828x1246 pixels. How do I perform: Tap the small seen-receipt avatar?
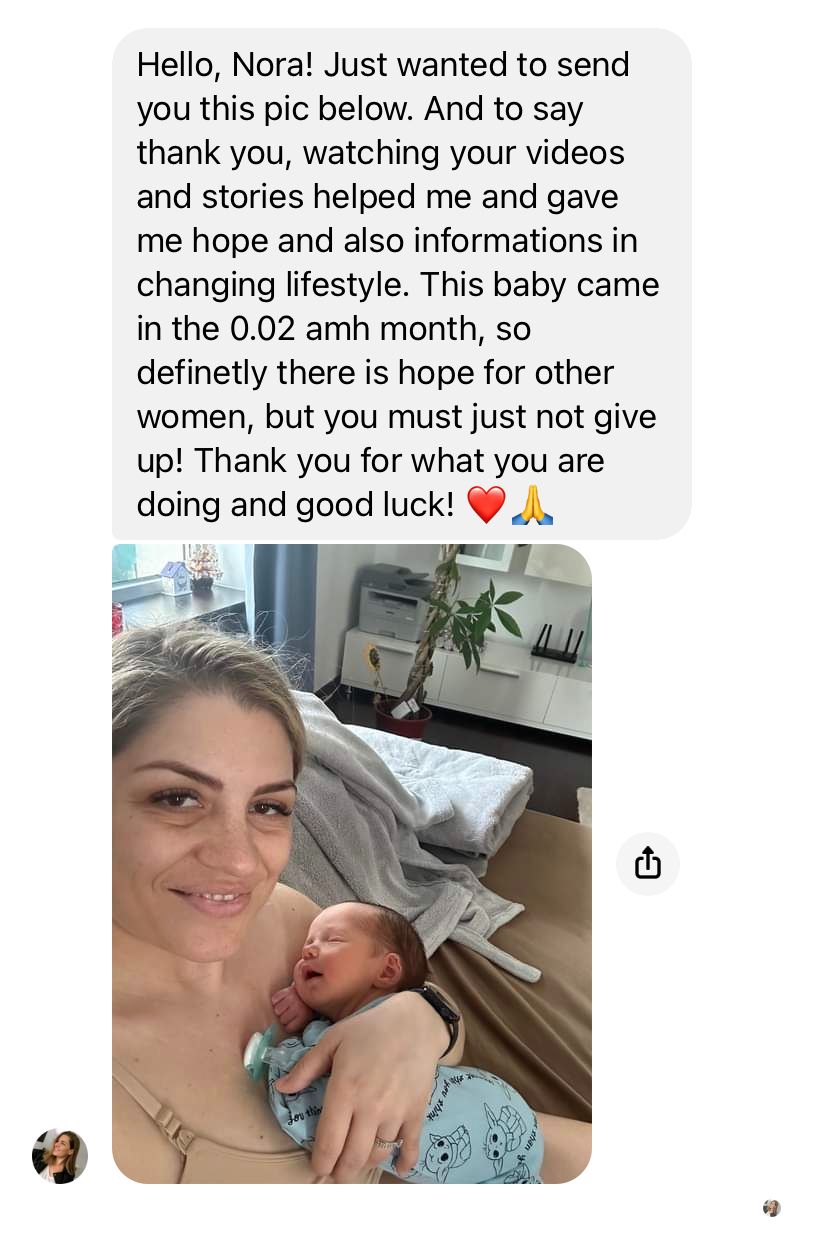click(x=771, y=1208)
